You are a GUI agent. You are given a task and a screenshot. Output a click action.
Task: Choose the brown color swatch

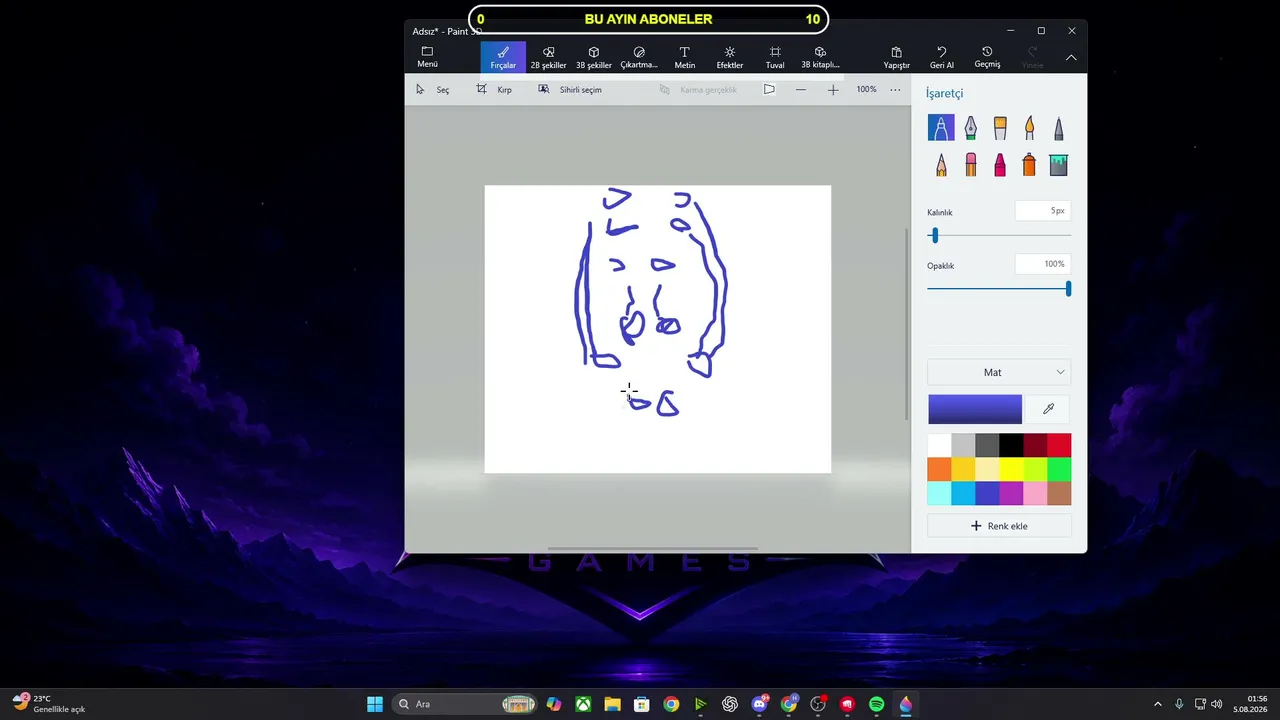pos(1059,493)
